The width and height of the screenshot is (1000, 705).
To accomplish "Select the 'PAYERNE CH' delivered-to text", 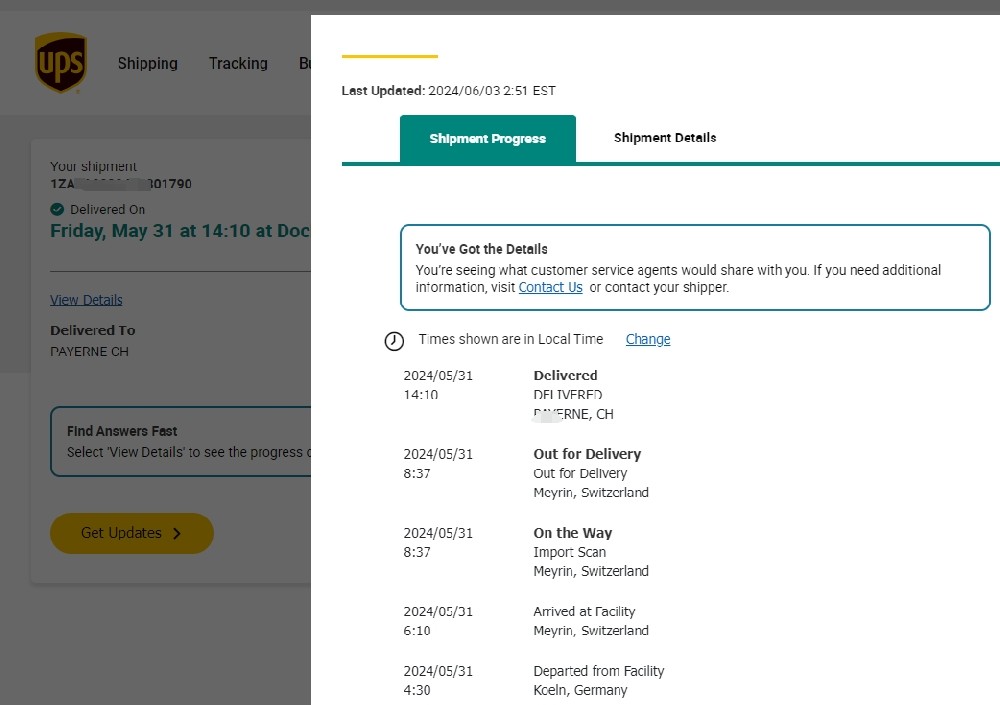I will tap(89, 352).
